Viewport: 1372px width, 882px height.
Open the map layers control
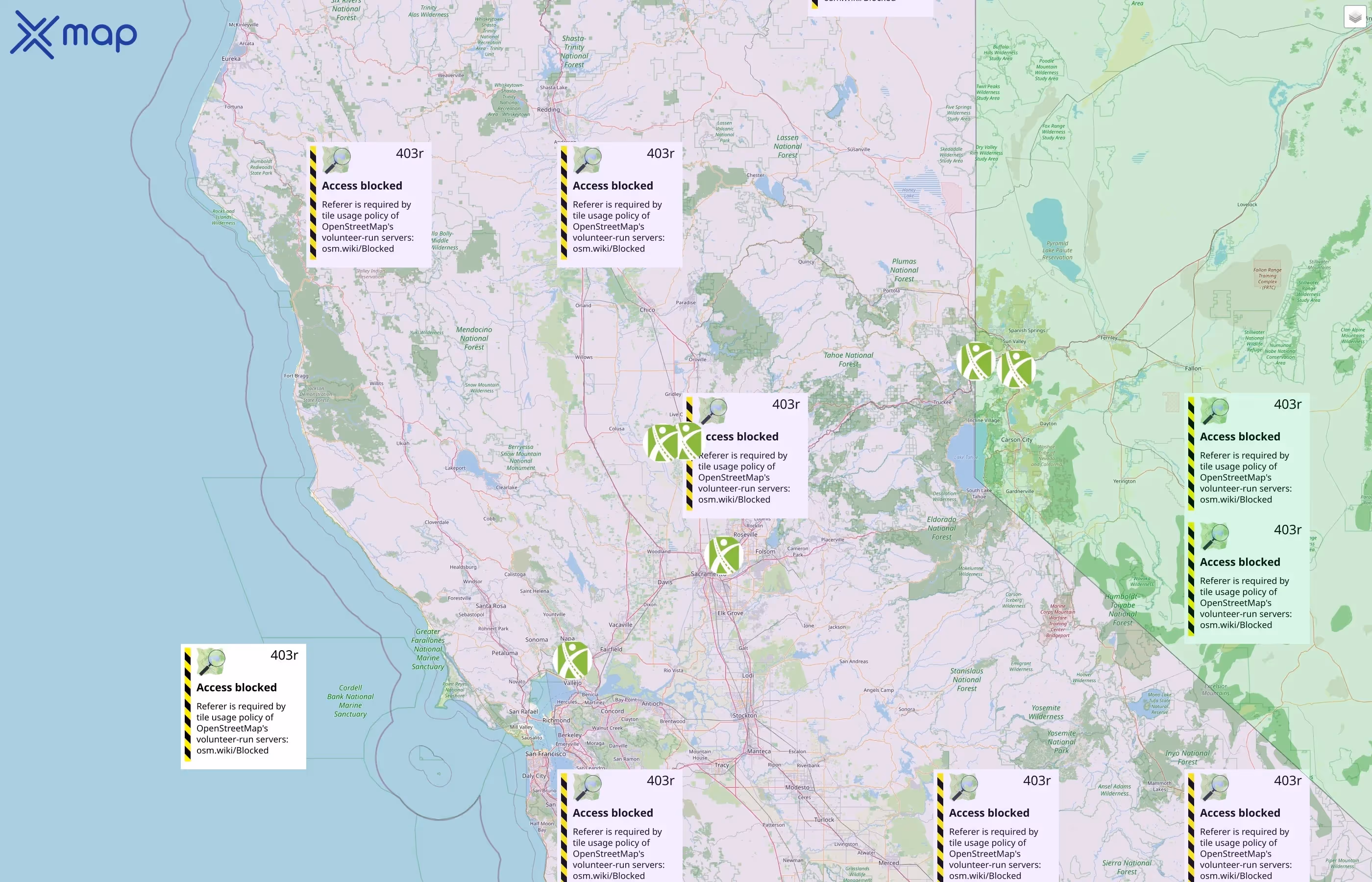click(1355, 17)
